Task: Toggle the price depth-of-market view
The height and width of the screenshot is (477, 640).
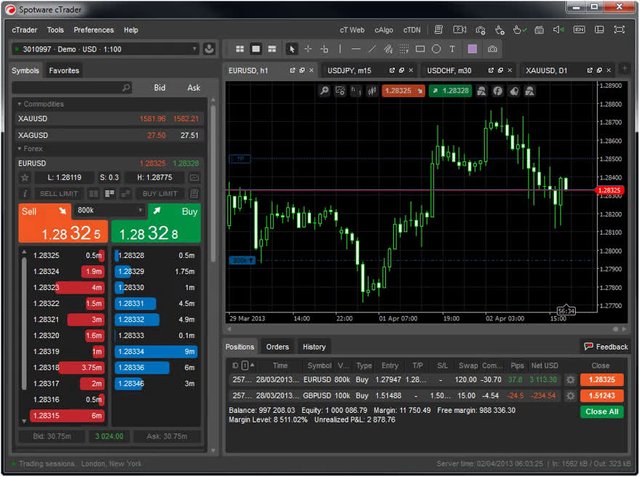Action: [108, 193]
